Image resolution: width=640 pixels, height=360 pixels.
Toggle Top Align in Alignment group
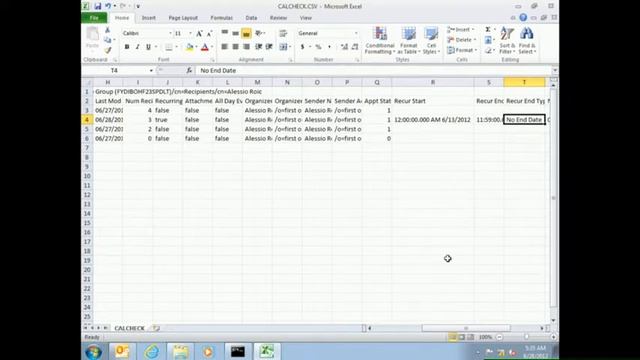pos(224,33)
